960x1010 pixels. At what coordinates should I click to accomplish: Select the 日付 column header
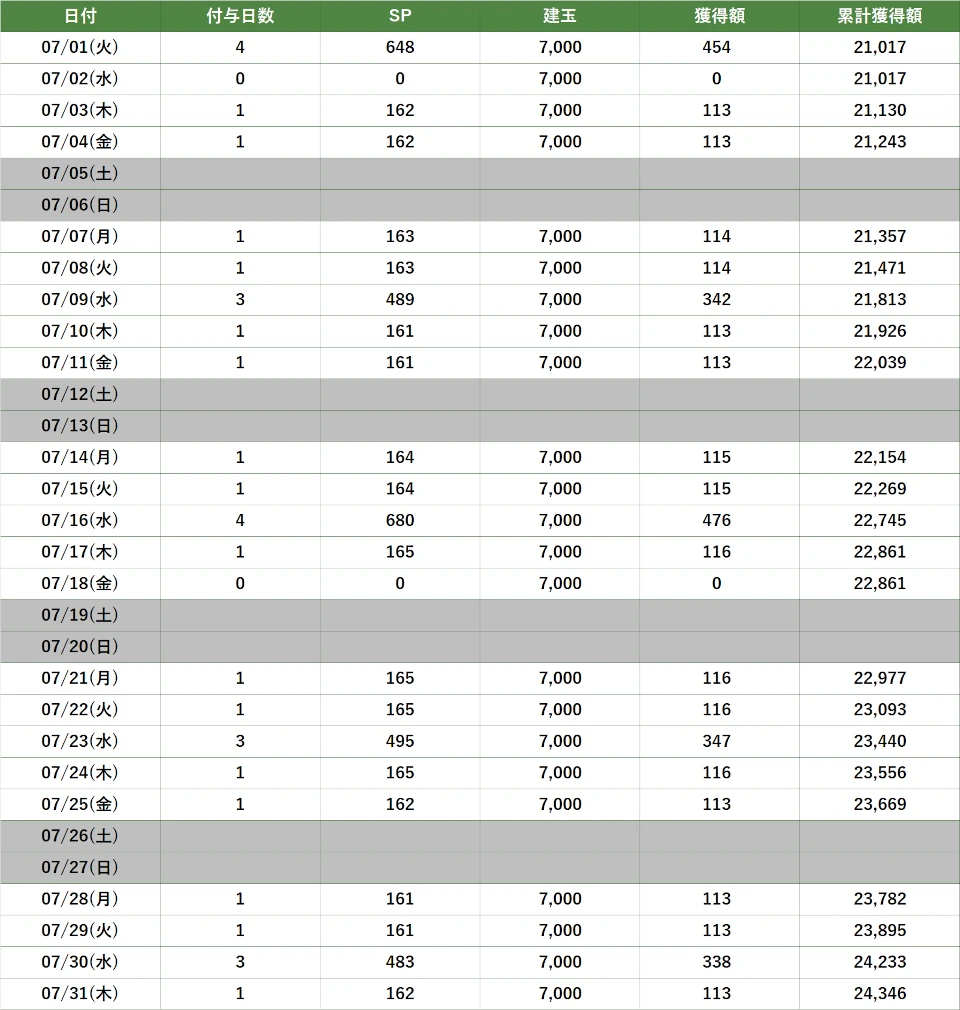[80, 15]
